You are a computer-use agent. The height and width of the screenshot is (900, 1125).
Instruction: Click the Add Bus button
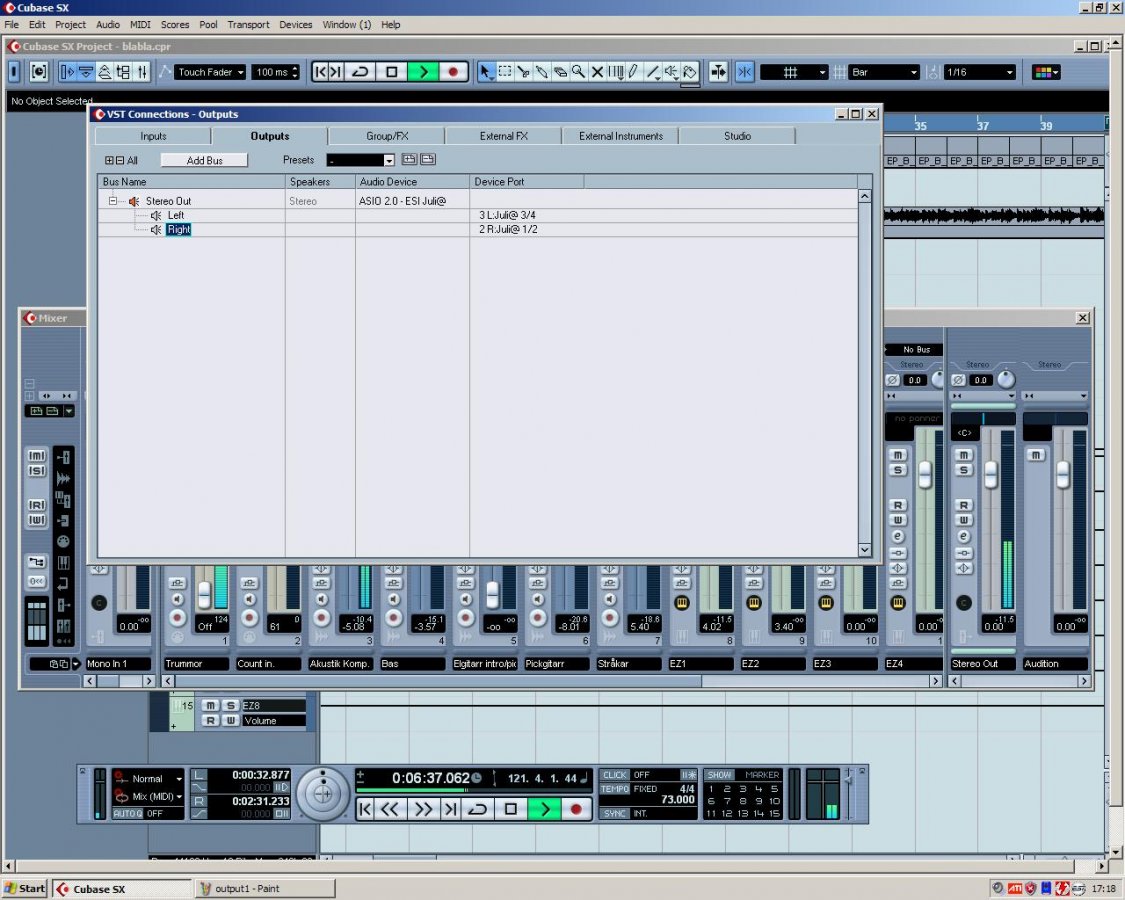pyautogui.click(x=204, y=160)
